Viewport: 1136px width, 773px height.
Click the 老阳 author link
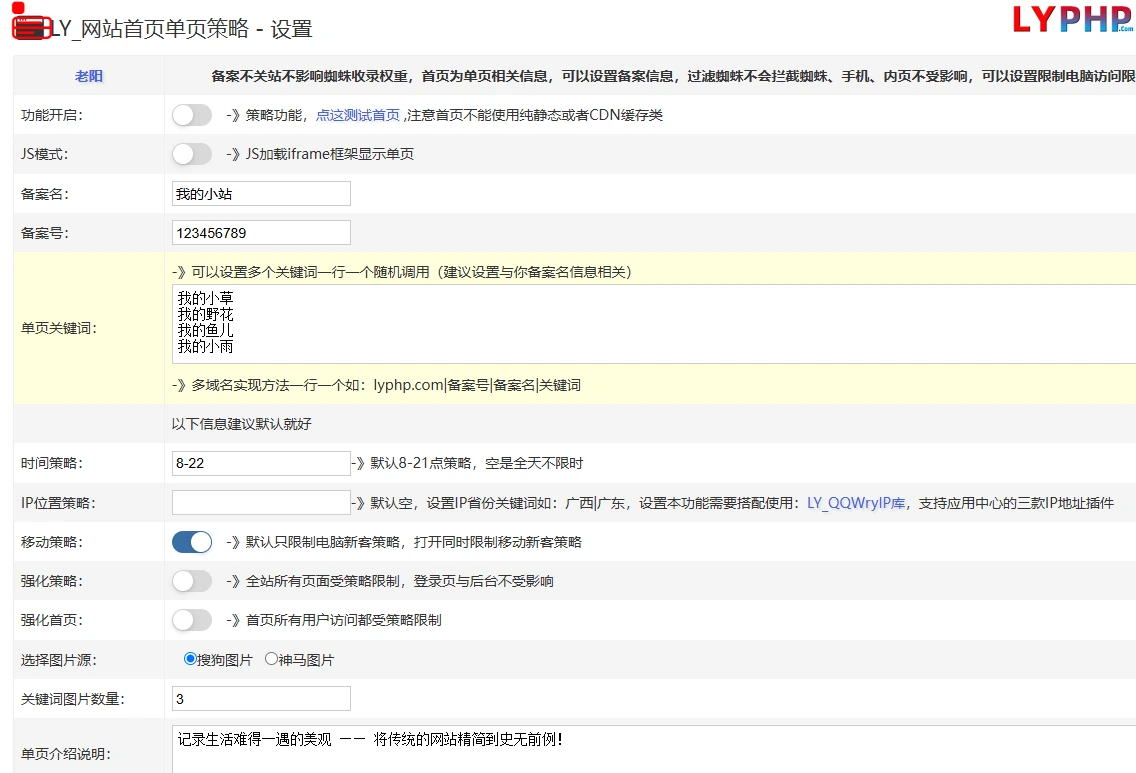pyautogui.click(x=89, y=76)
